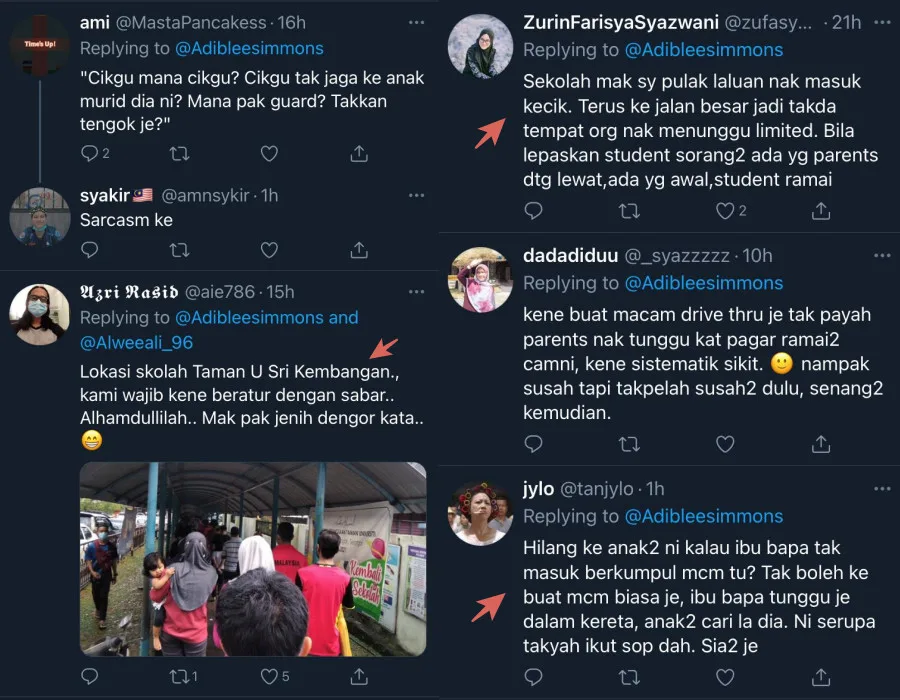Like jylo's tweet about sop
The height and width of the screenshot is (700, 900).
[725, 677]
